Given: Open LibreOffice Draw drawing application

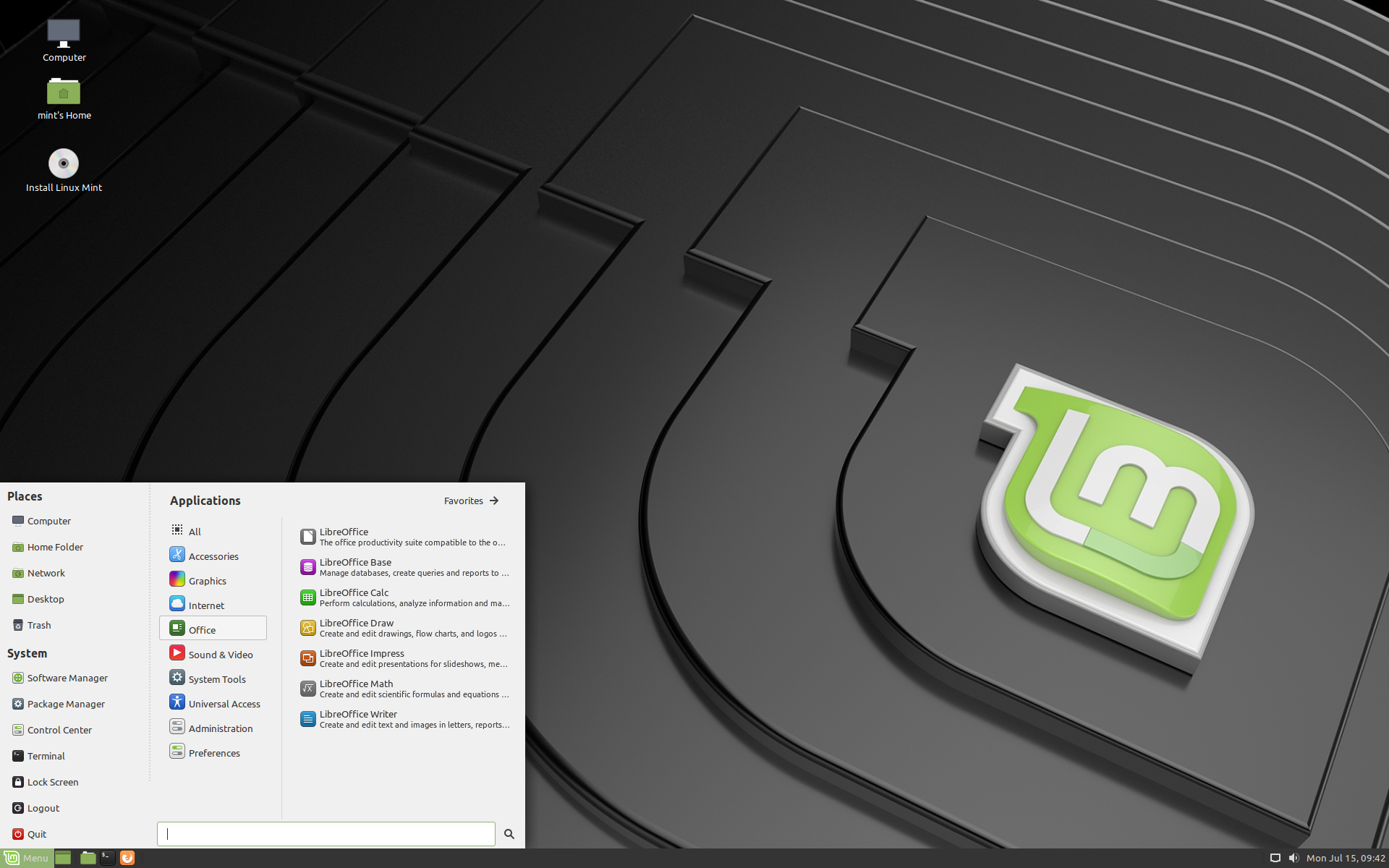Looking at the screenshot, I should pos(356,627).
